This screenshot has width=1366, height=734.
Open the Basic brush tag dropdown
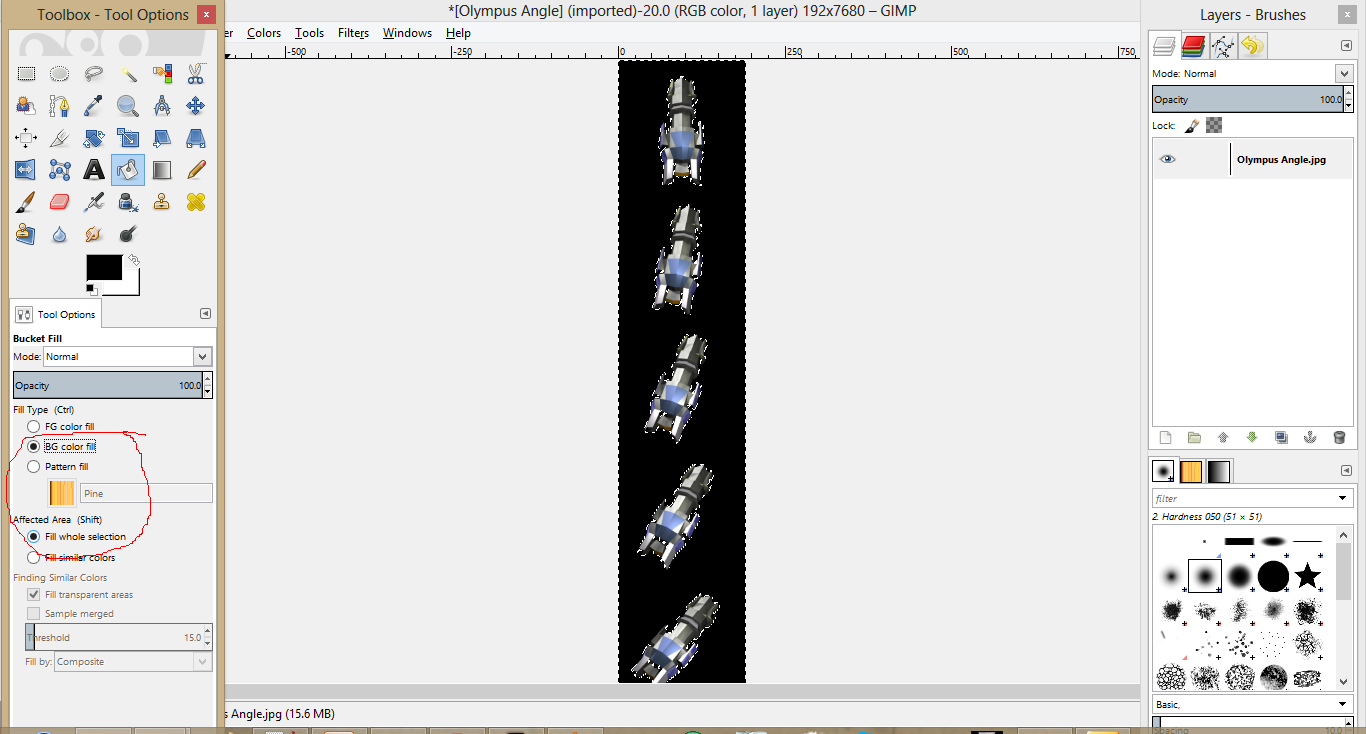pyautogui.click(x=1343, y=704)
